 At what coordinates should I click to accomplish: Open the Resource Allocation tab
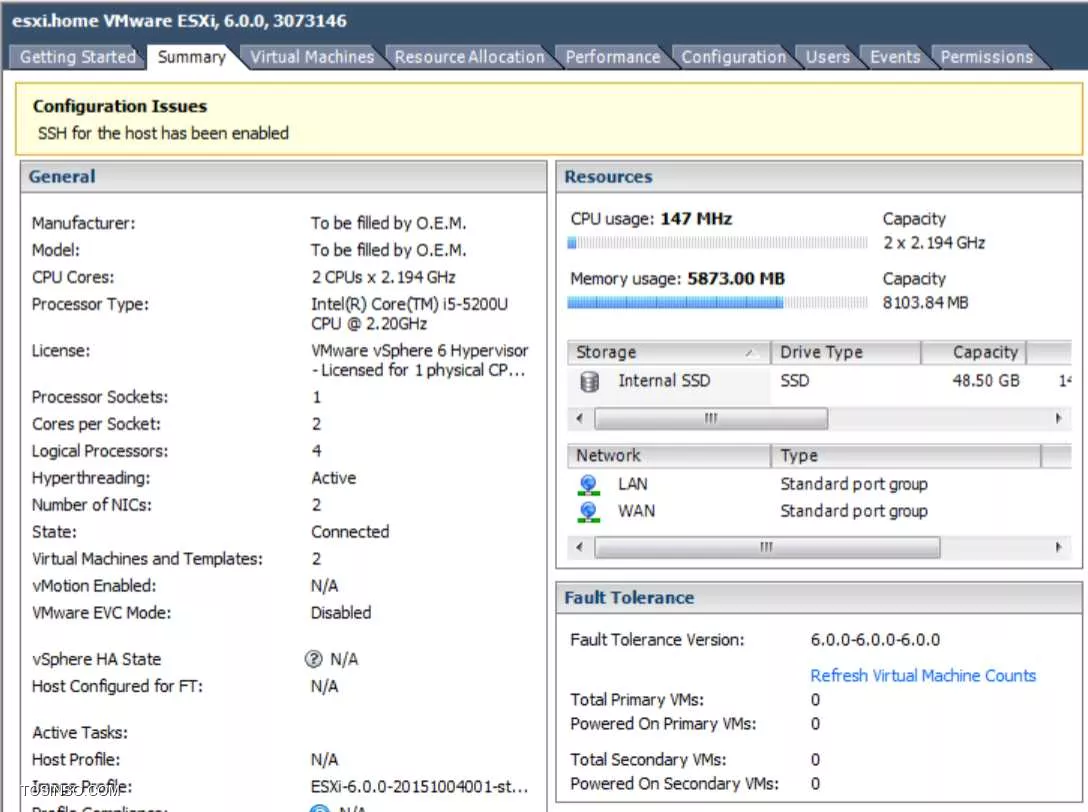click(470, 57)
